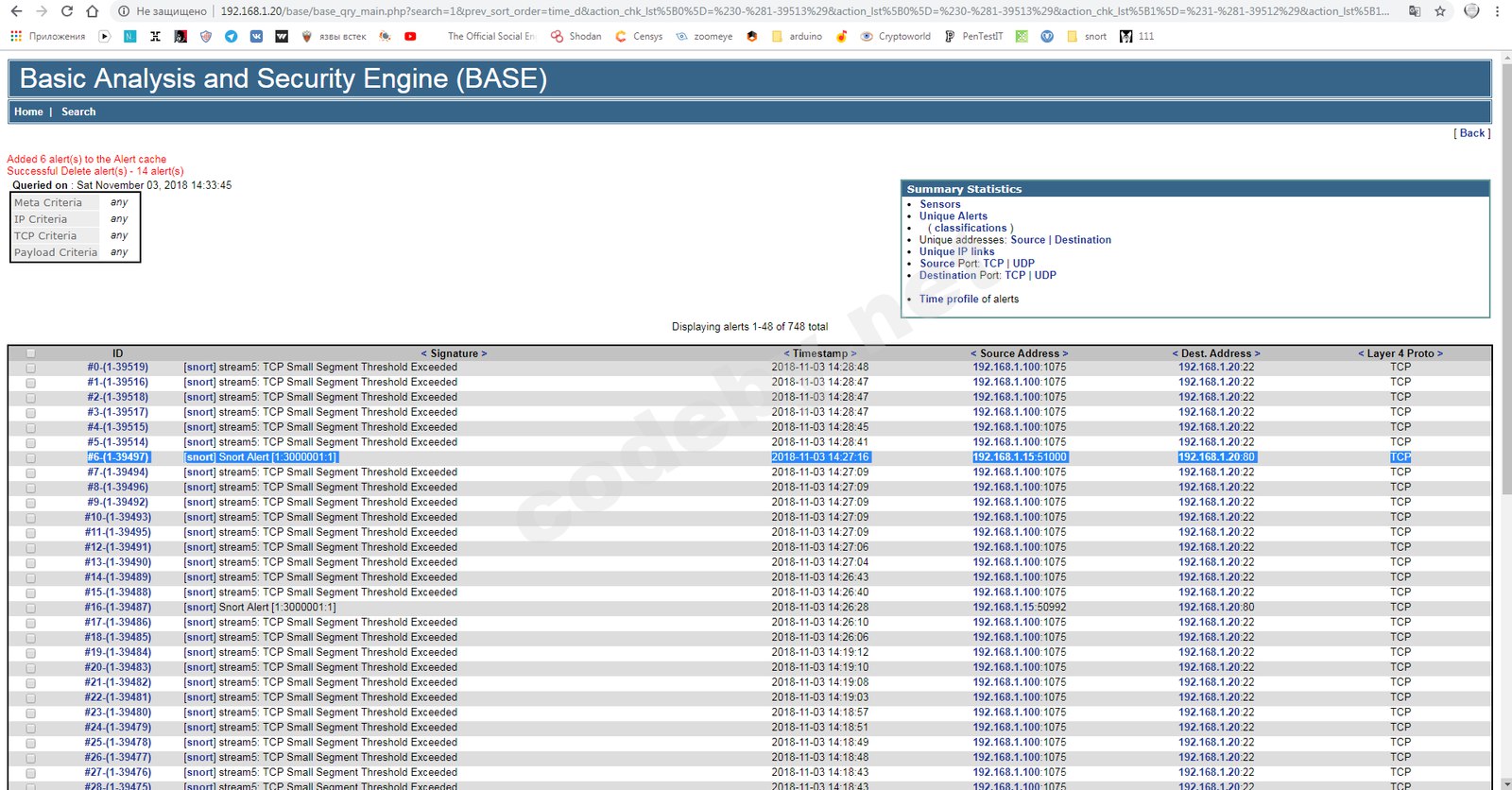Check the box for alert #6-(1-39497)
Image resolution: width=1512 pixels, height=790 pixels.
[30, 458]
